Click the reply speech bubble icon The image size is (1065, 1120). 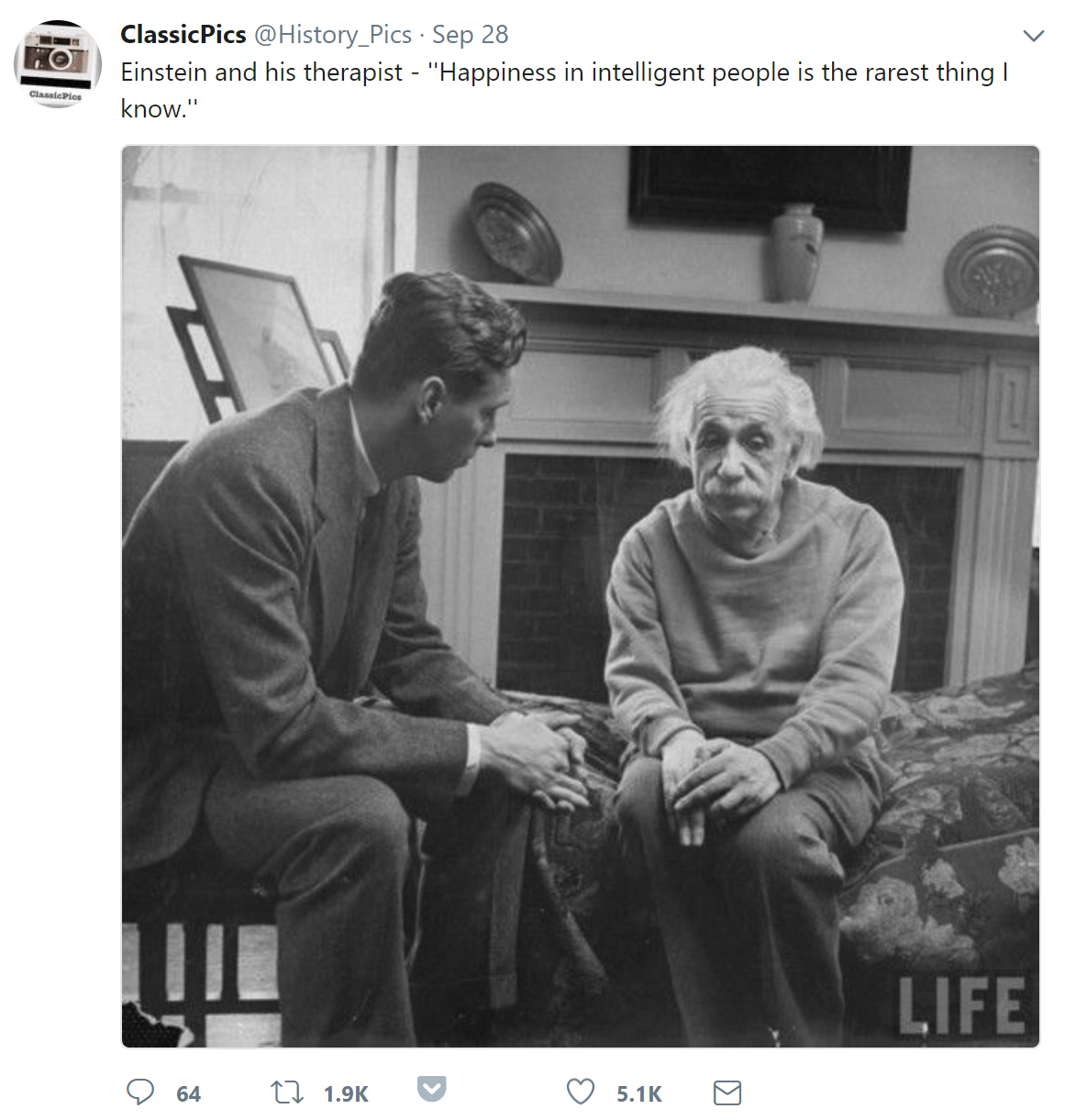point(140,1092)
